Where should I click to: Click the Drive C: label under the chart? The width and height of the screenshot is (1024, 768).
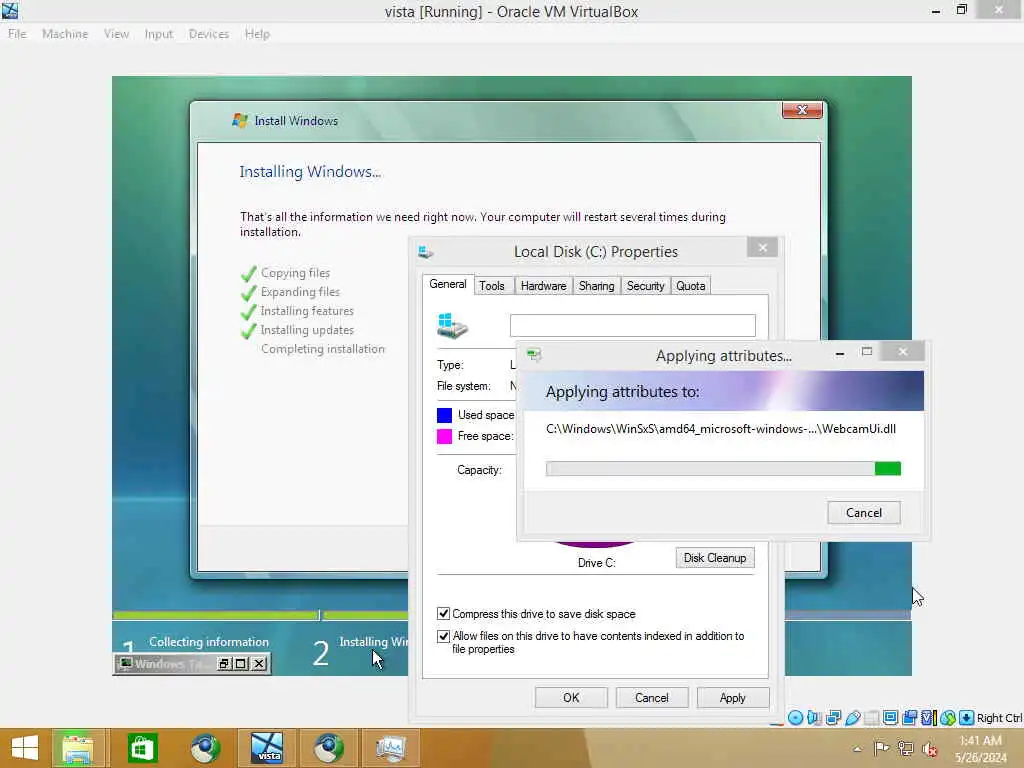point(596,562)
